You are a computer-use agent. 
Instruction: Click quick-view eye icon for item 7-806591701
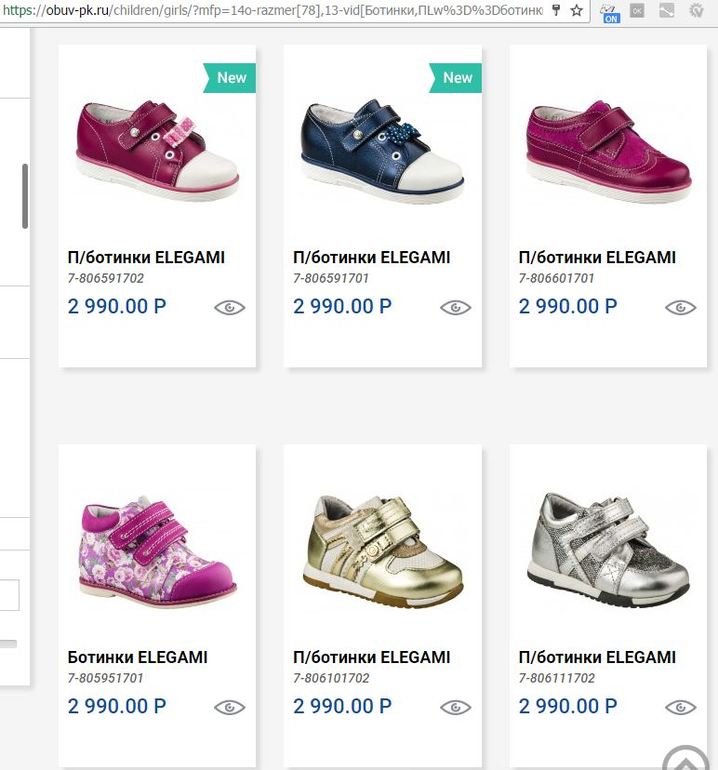(455, 307)
